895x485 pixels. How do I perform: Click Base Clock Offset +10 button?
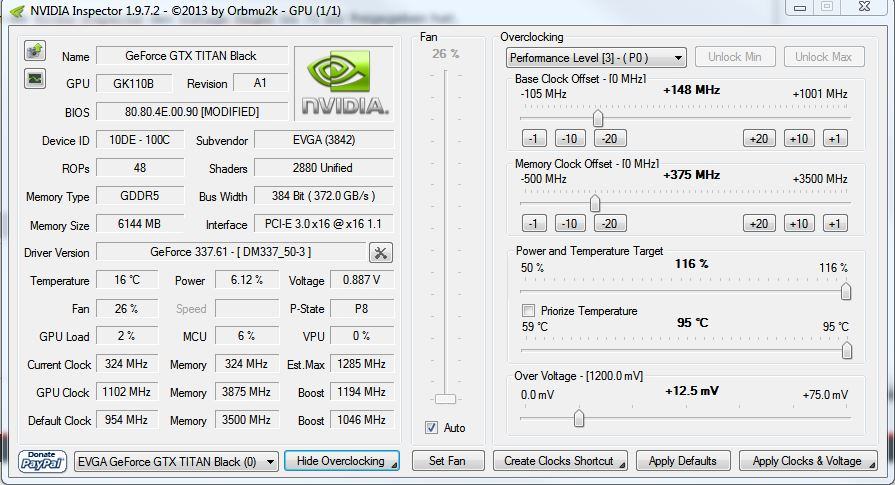click(799, 138)
